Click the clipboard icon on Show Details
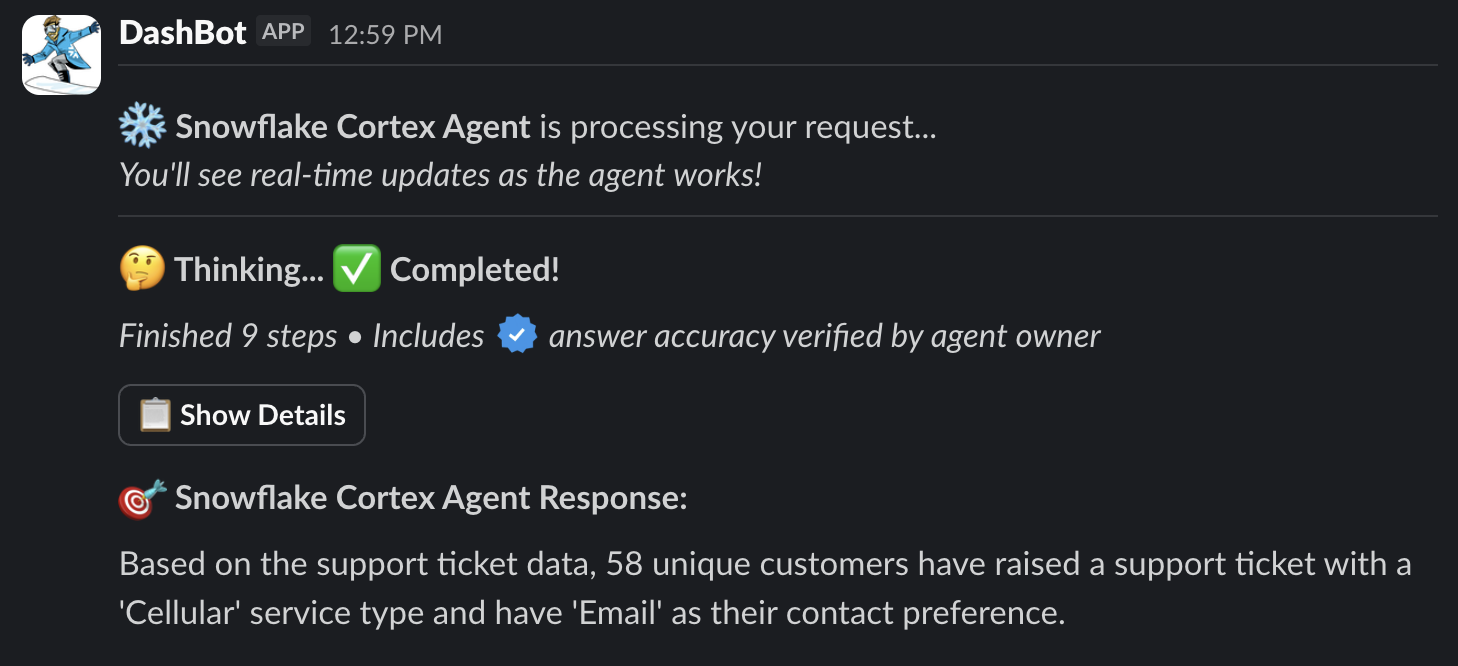 (155, 415)
